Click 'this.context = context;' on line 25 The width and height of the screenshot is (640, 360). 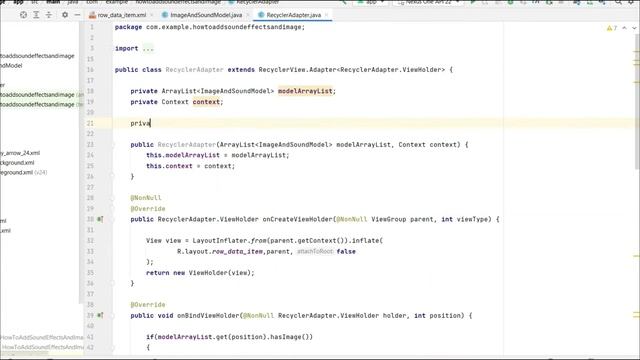(x=191, y=166)
